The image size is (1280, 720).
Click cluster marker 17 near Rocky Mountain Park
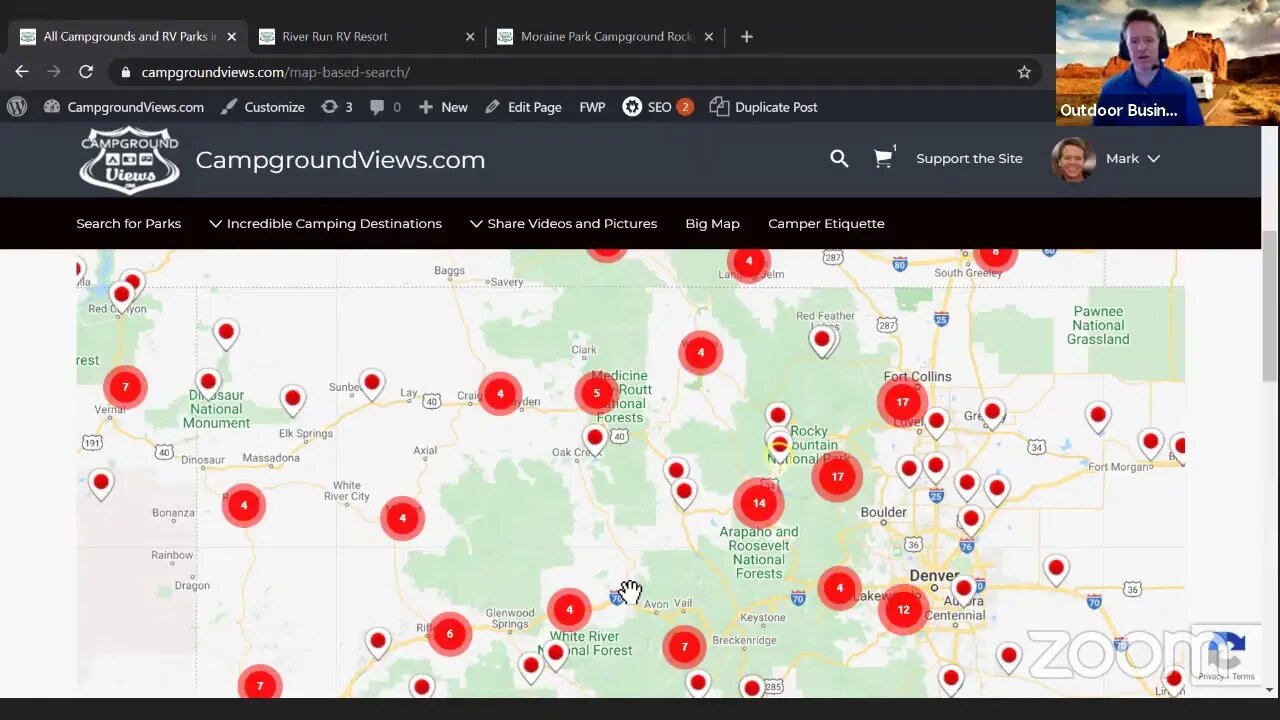point(837,477)
